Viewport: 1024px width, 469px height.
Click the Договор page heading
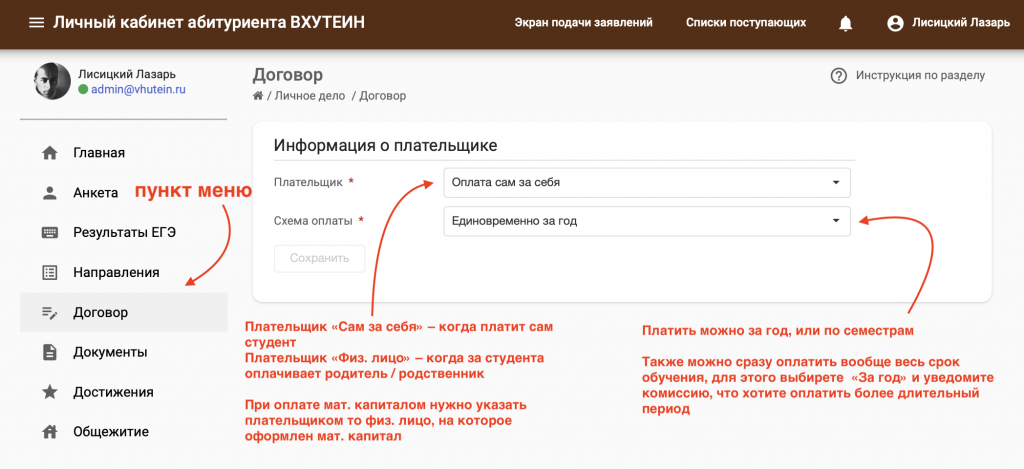pos(287,75)
